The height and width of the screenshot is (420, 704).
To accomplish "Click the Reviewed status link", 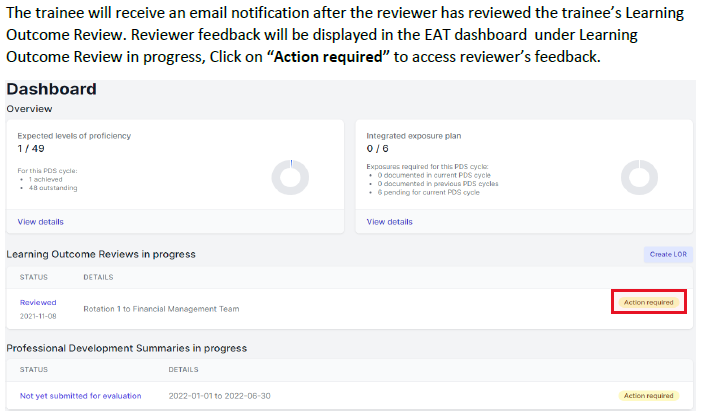I will [38, 302].
